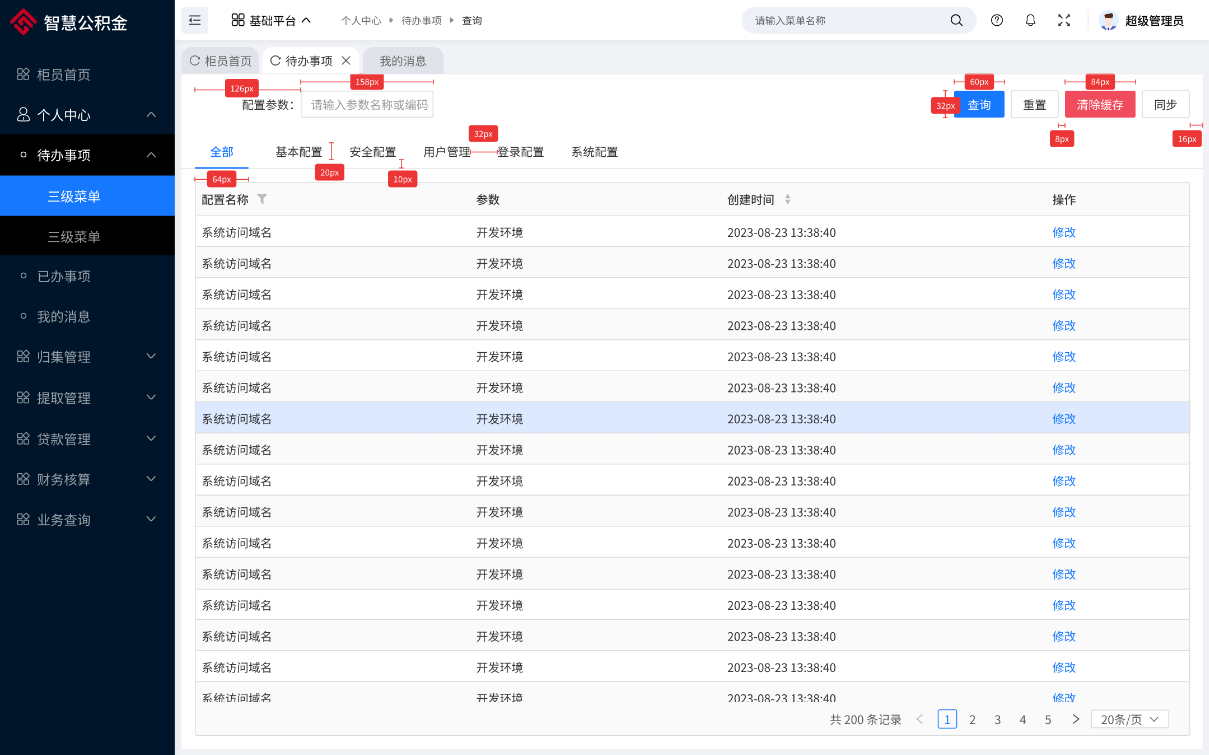Screen dimensions: 1209x755
Task: Open the 20条/页 page size dropdown
Action: (1129, 719)
